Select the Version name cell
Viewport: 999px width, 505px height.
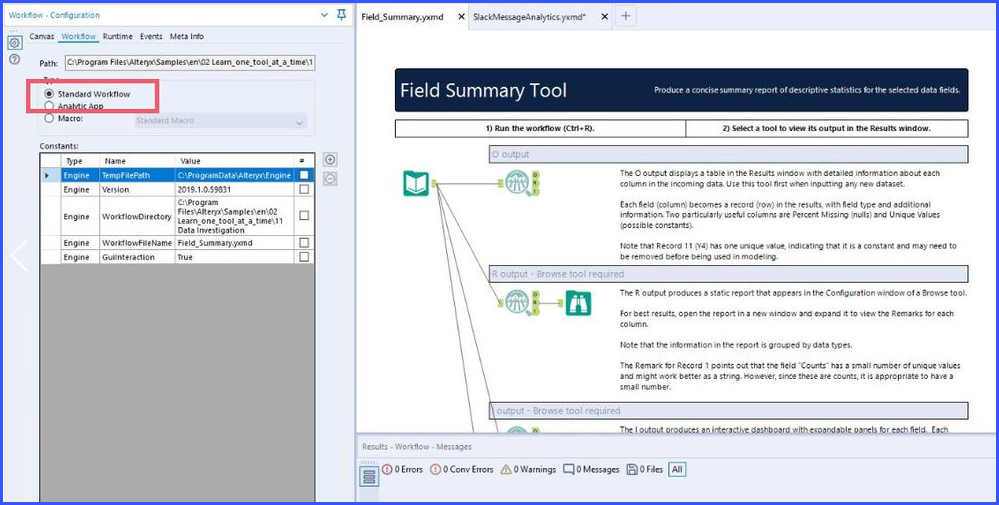pyautogui.click(x=137, y=189)
